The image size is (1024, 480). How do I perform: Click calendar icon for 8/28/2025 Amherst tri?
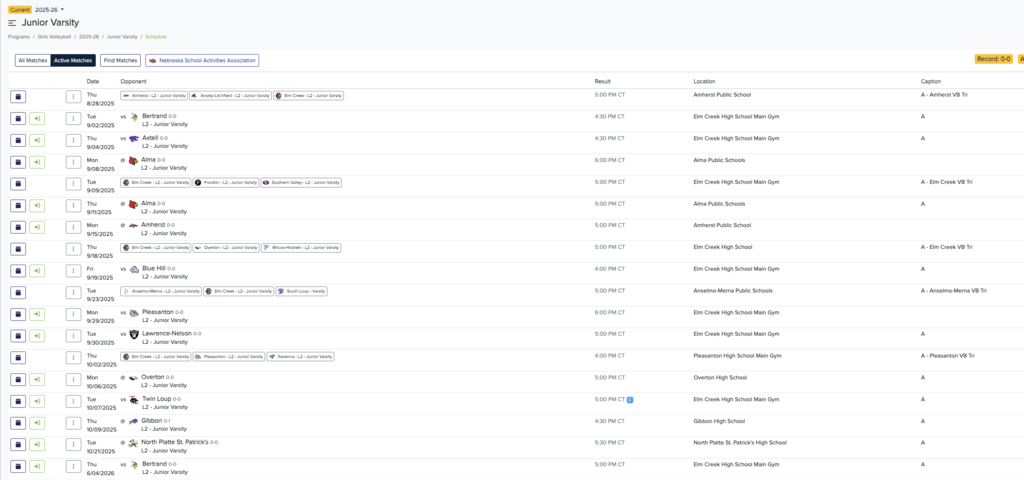[x=18, y=97]
